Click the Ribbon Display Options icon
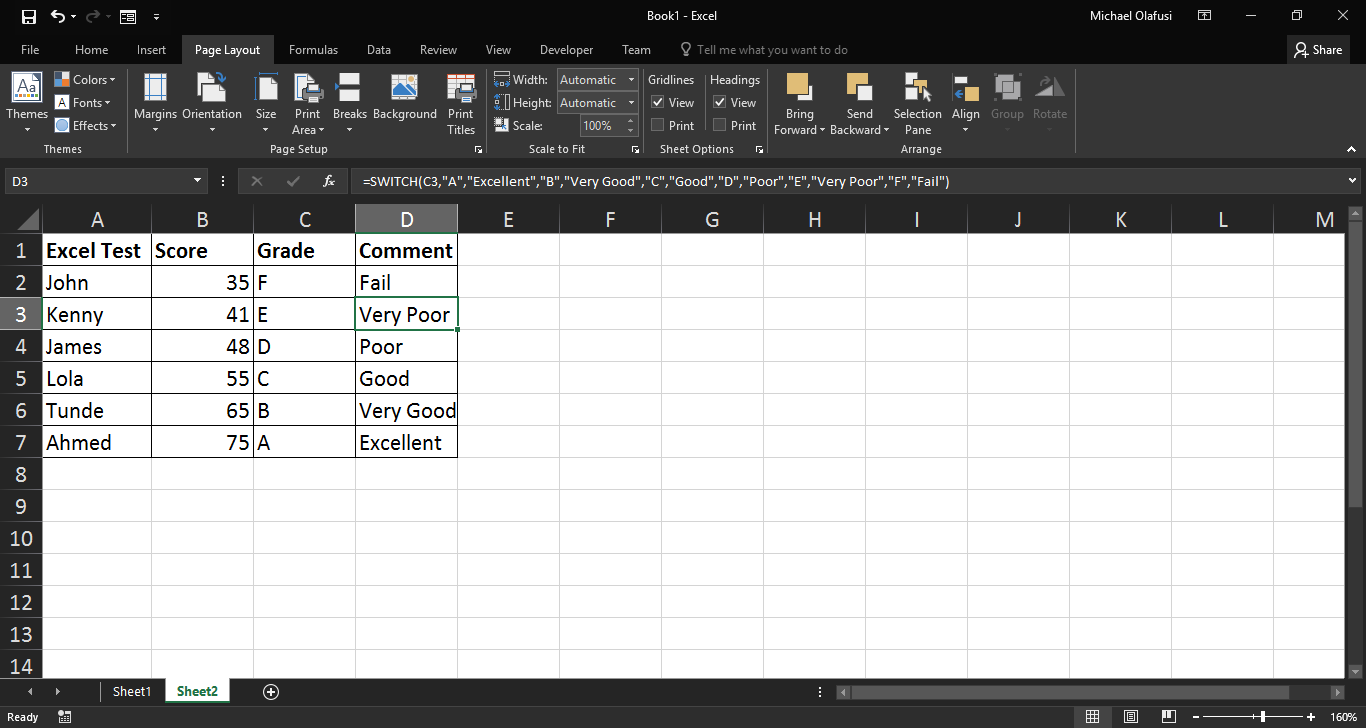 click(x=1205, y=16)
